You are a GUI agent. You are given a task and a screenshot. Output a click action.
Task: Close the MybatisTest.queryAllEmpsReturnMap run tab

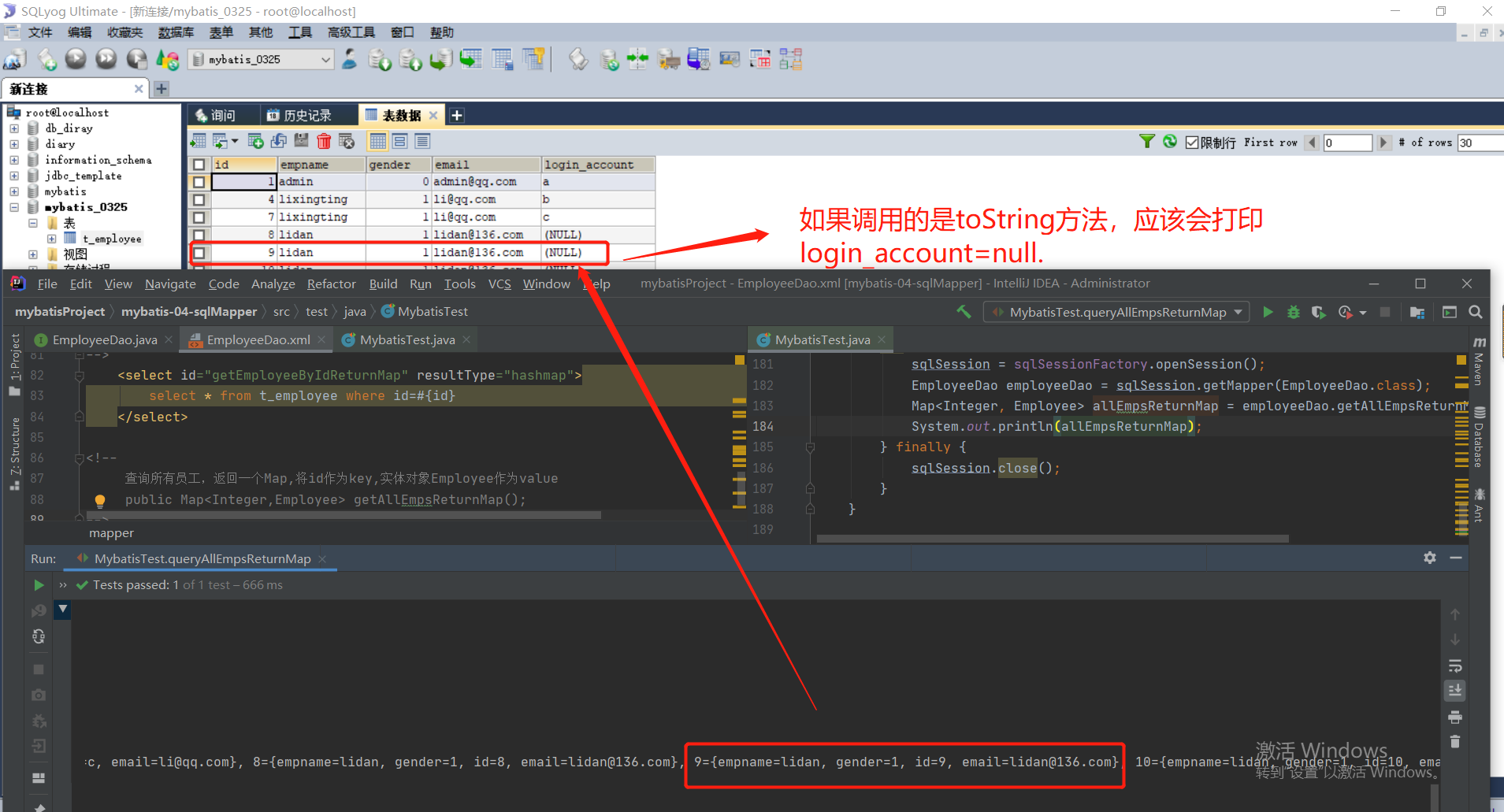pyautogui.click(x=322, y=558)
